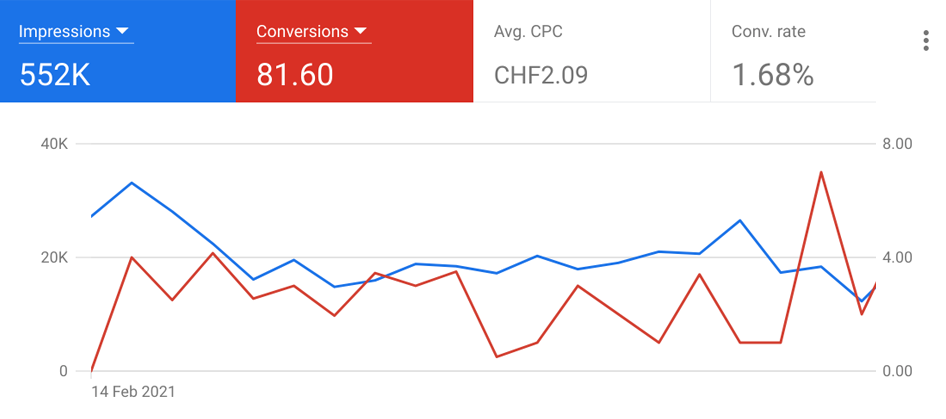Expand the Impressions metric dropdown arrow
Viewport: 946px width, 419px height.
122,31
